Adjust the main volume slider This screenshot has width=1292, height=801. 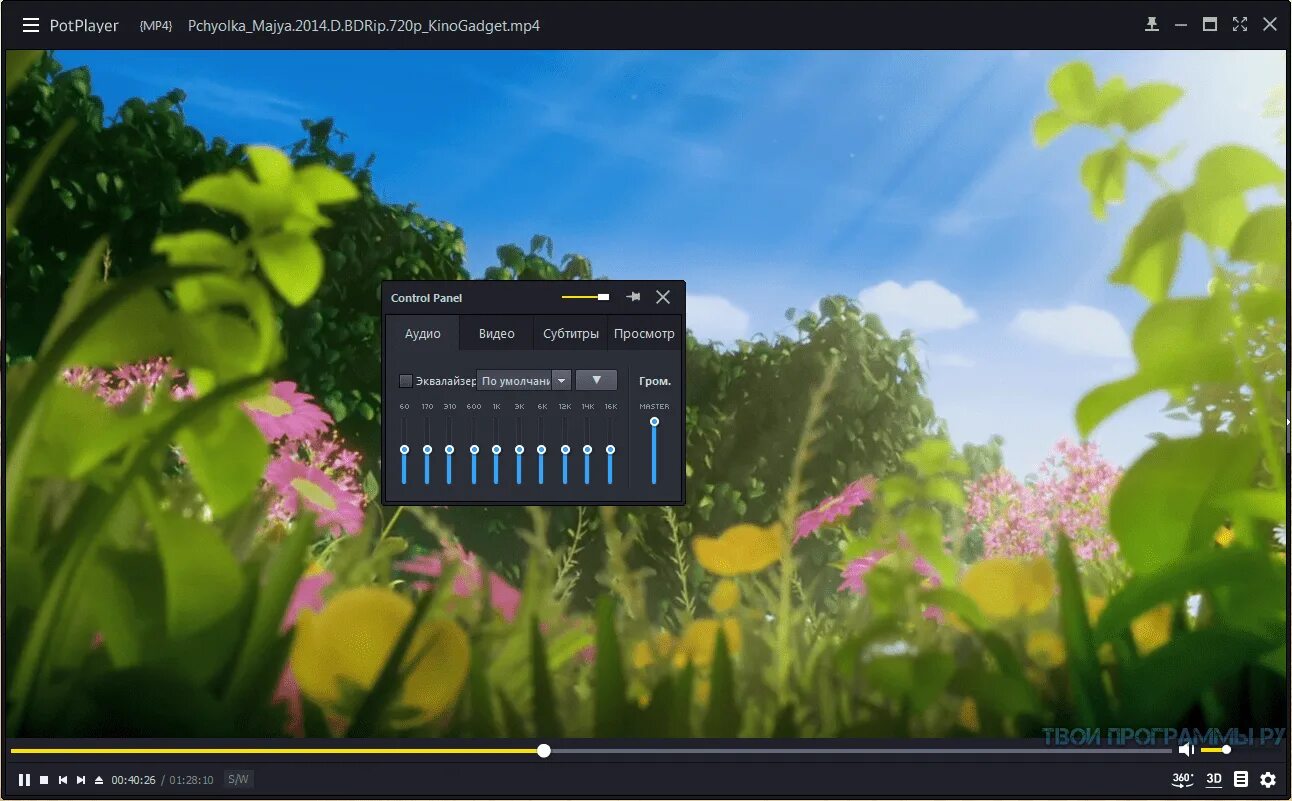(1216, 750)
